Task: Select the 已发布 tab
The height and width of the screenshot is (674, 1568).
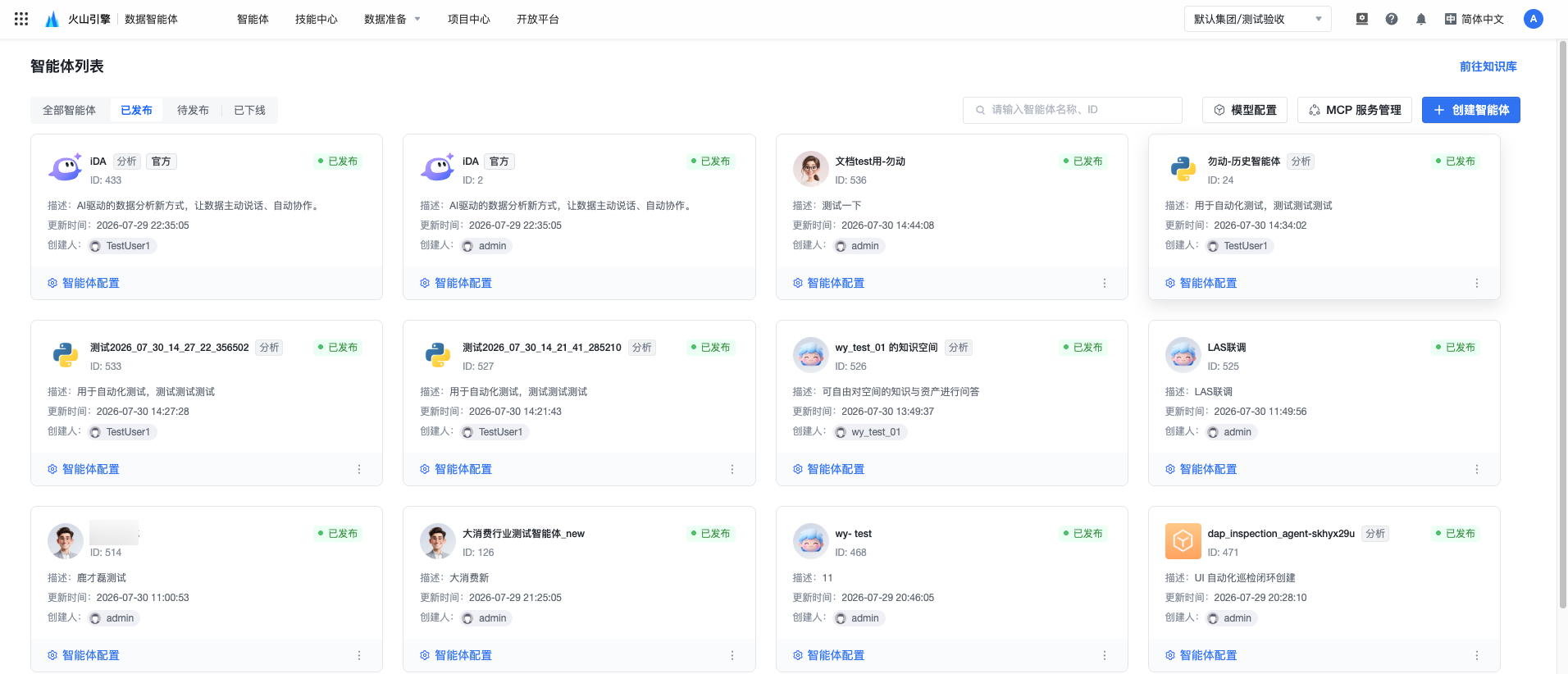Action: 136,110
